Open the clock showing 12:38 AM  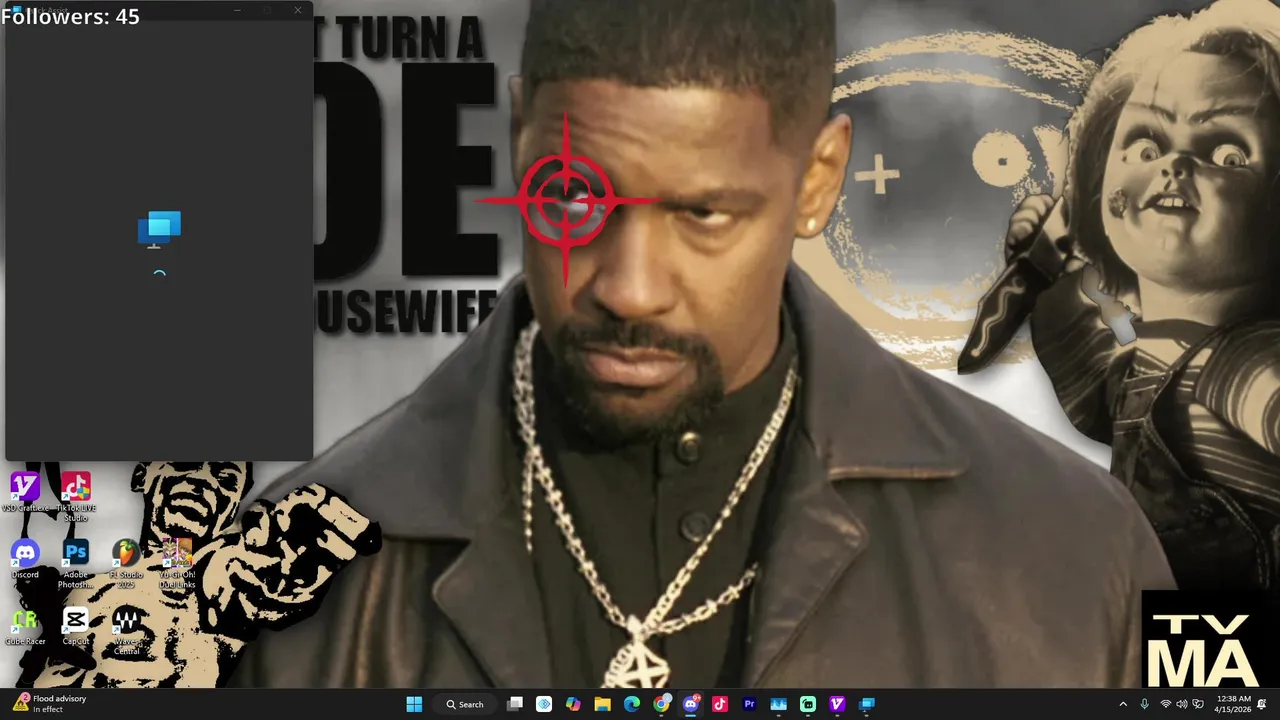click(1234, 704)
